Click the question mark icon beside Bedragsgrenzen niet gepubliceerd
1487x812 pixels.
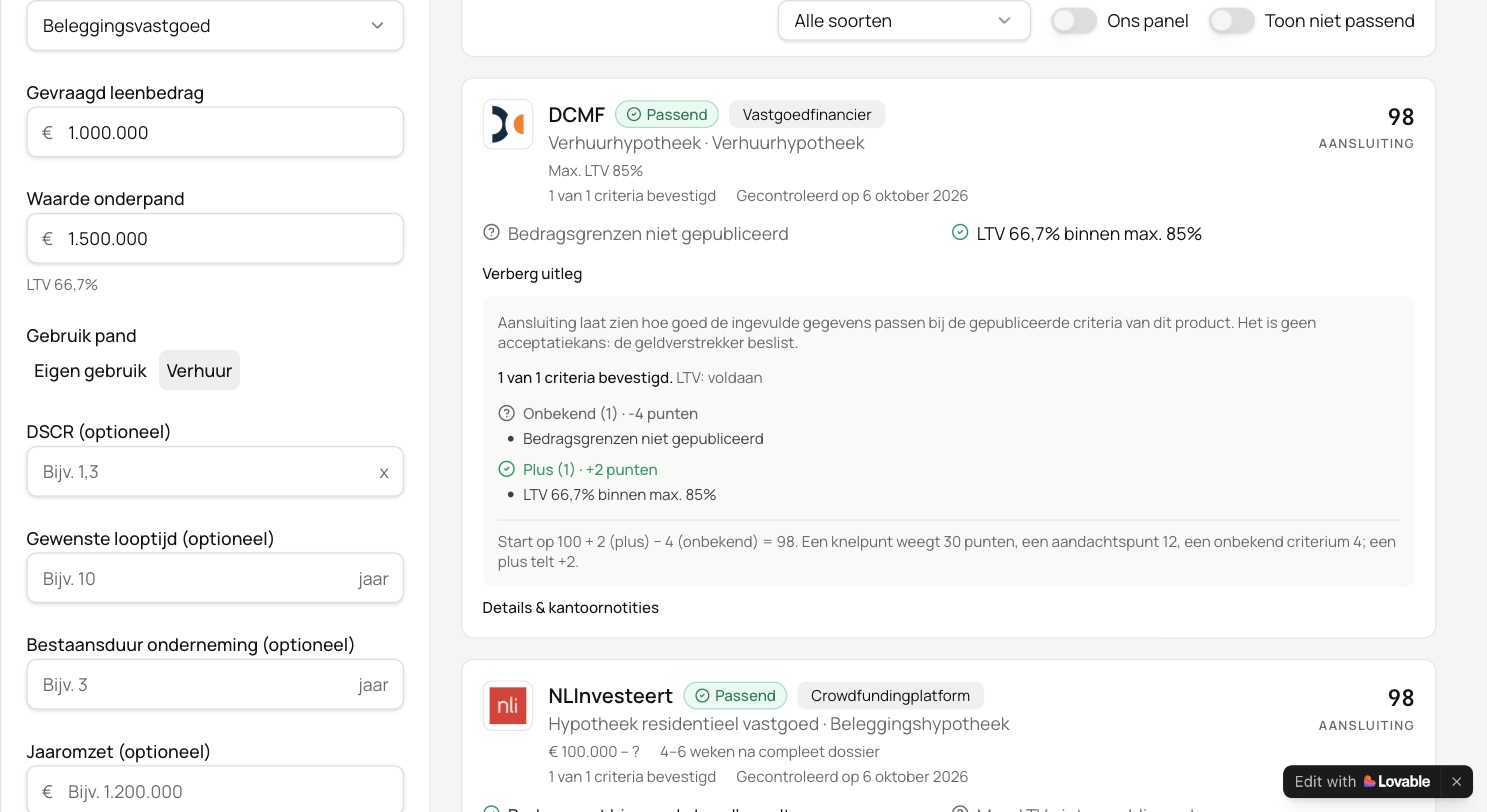tap(491, 233)
